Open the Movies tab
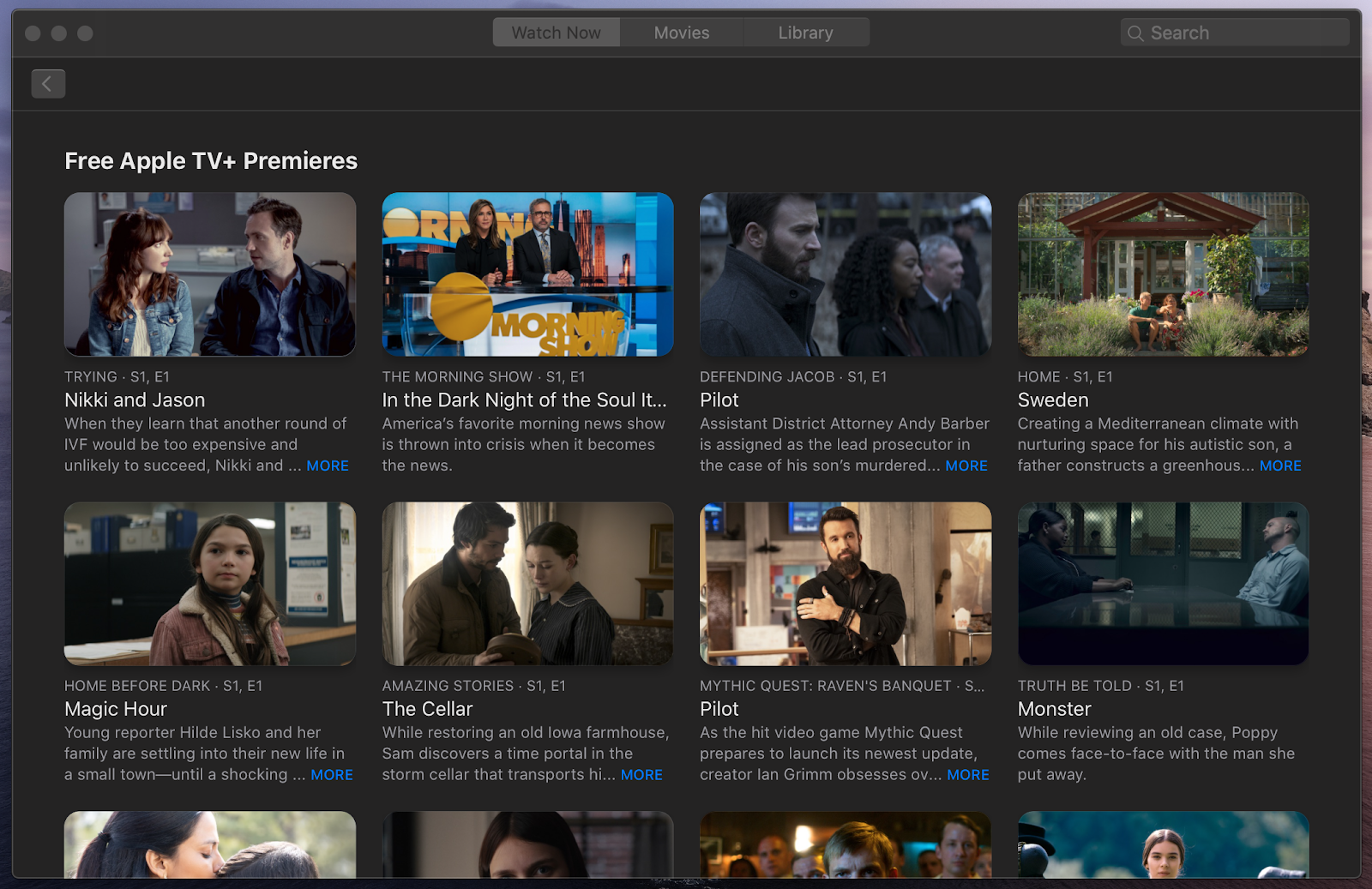This screenshot has width=1372, height=889. tap(682, 33)
